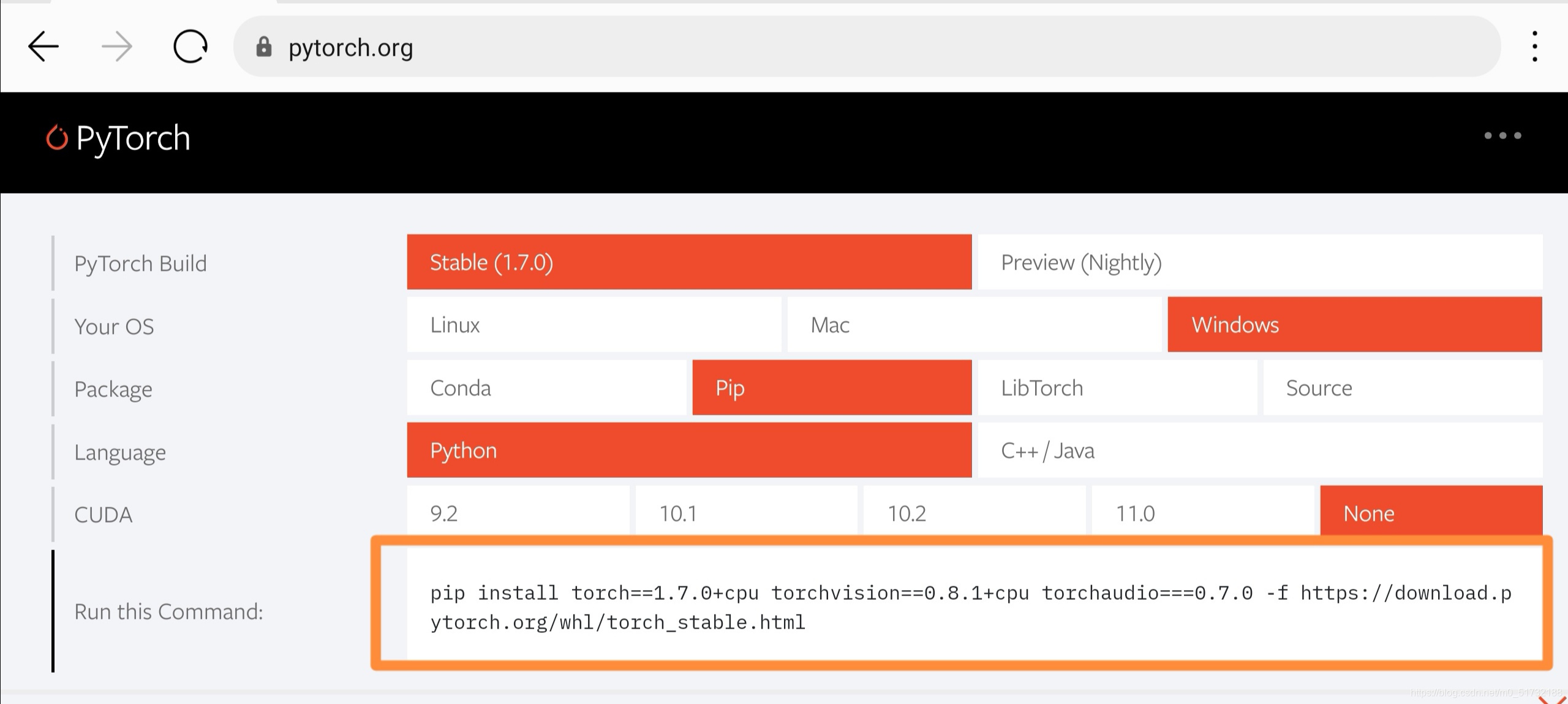The height and width of the screenshot is (704, 1568).
Task: Click the browser back arrow
Action: point(43,47)
